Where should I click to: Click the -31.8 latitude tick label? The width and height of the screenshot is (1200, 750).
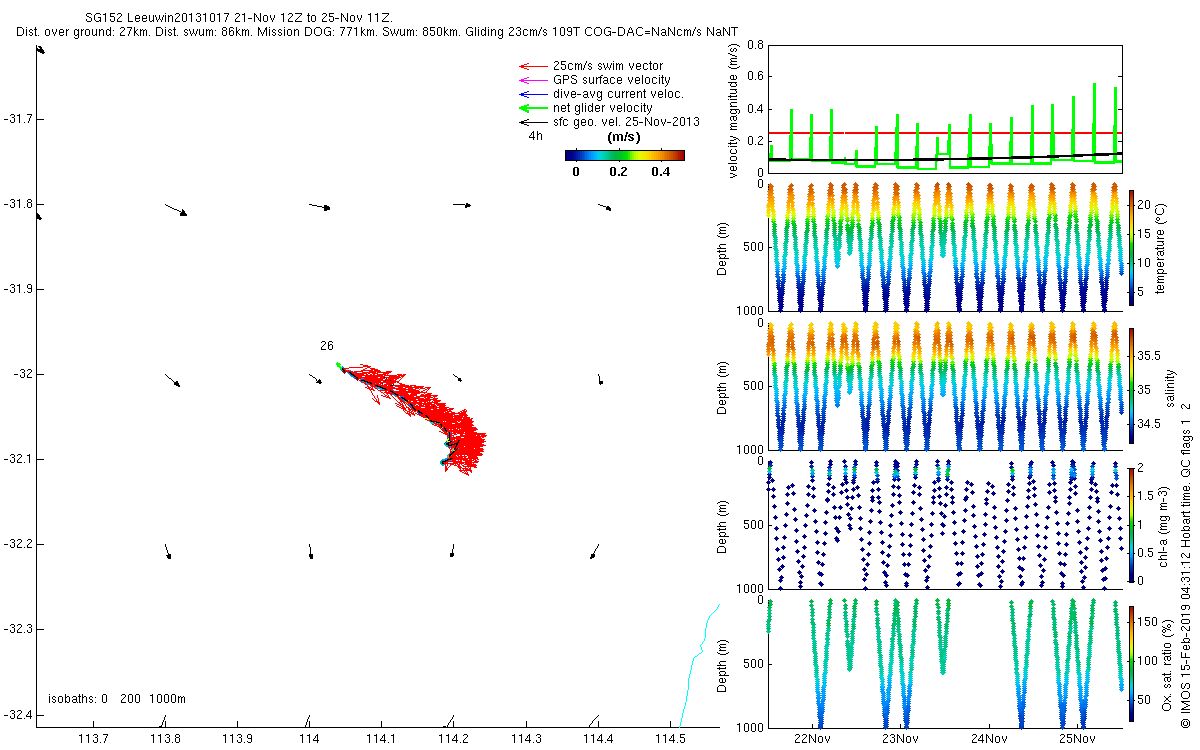[18, 204]
